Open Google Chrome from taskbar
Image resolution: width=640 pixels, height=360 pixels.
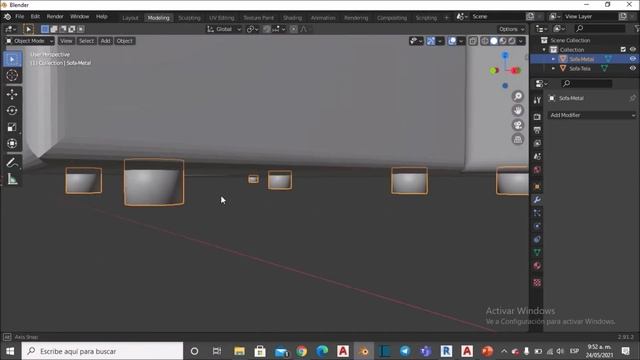pos(302,351)
